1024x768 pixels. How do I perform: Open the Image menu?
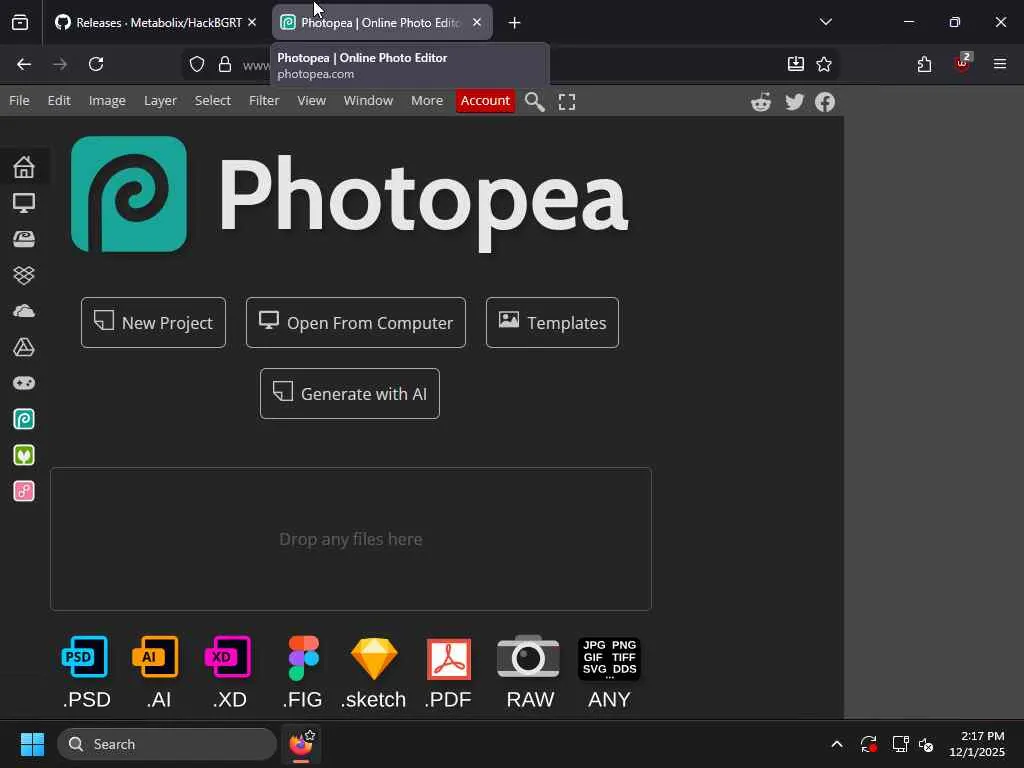107,101
